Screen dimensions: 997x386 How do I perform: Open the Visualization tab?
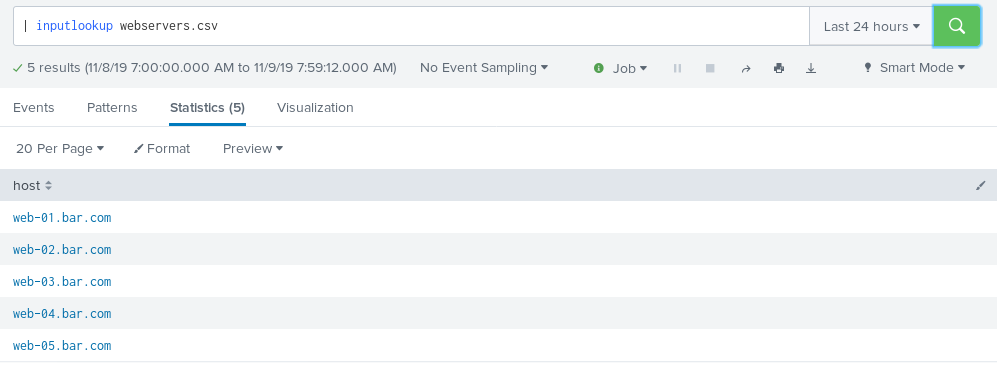(315, 107)
